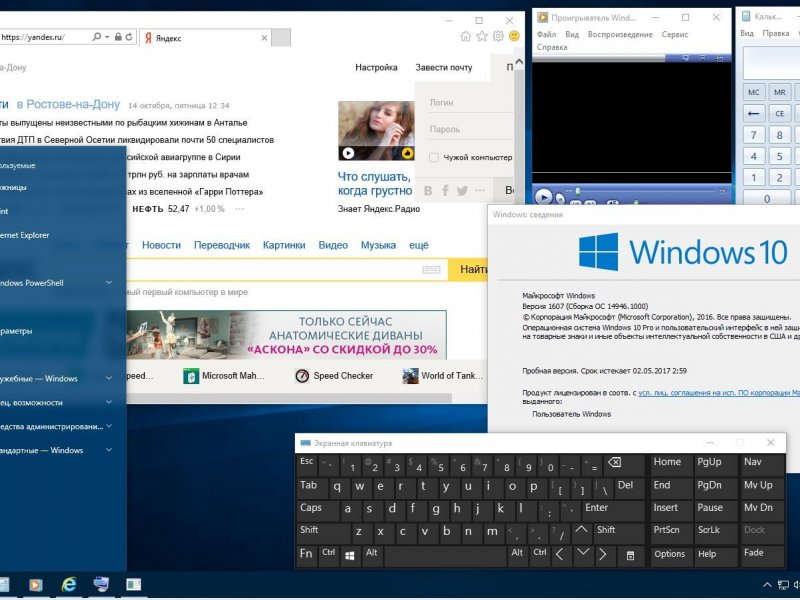Expand the "Спец. возможности" Start menu group

click(x=109, y=403)
